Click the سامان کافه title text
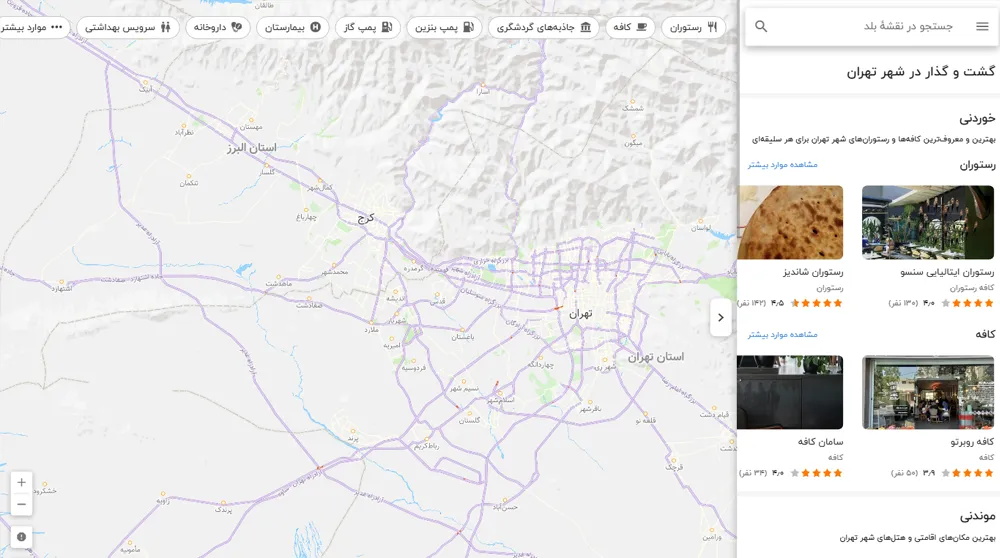Viewport: 1000px width, 558px height. 820,442
